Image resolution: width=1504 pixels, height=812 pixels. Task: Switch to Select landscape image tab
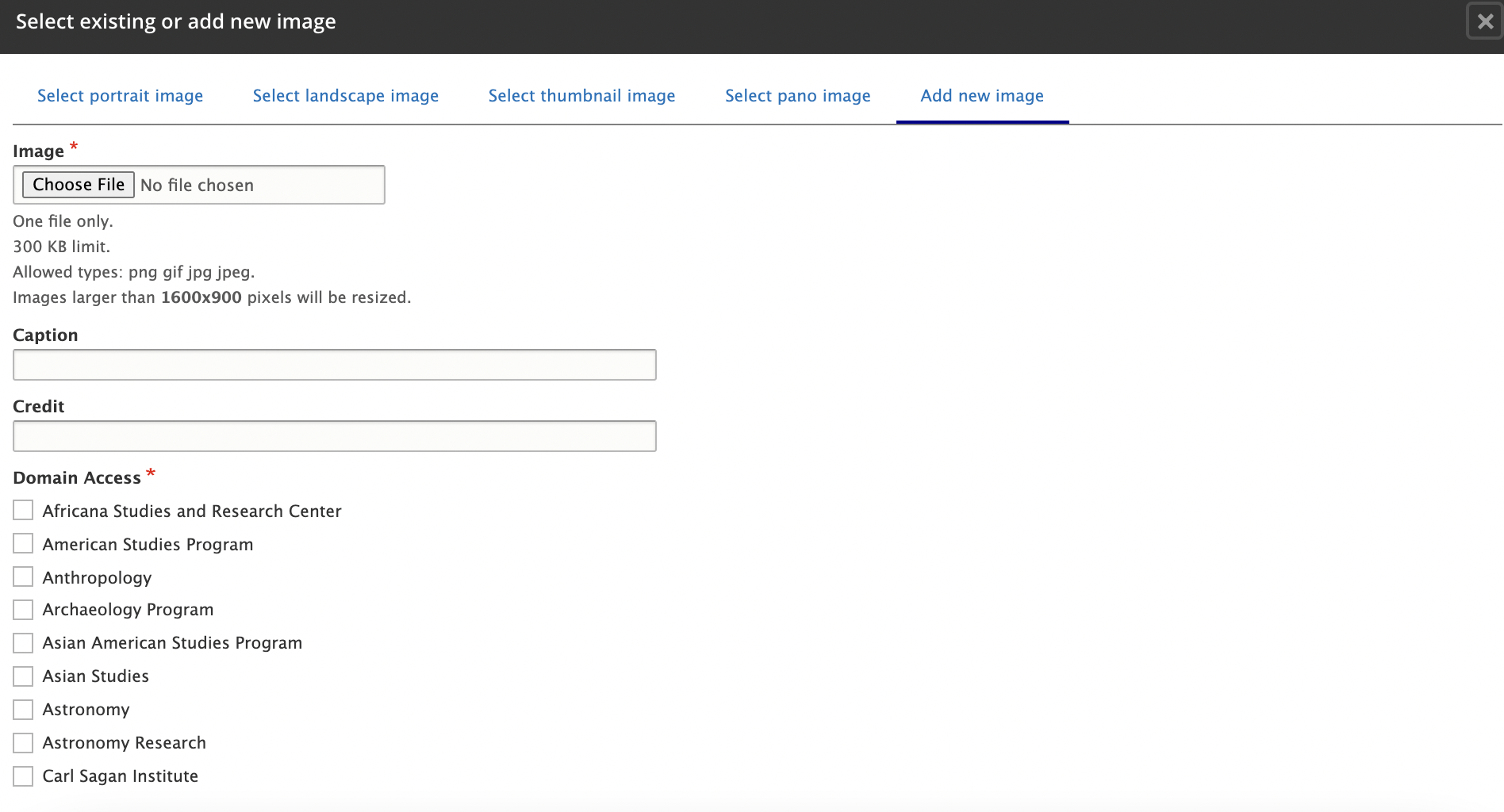click(345, 96)
